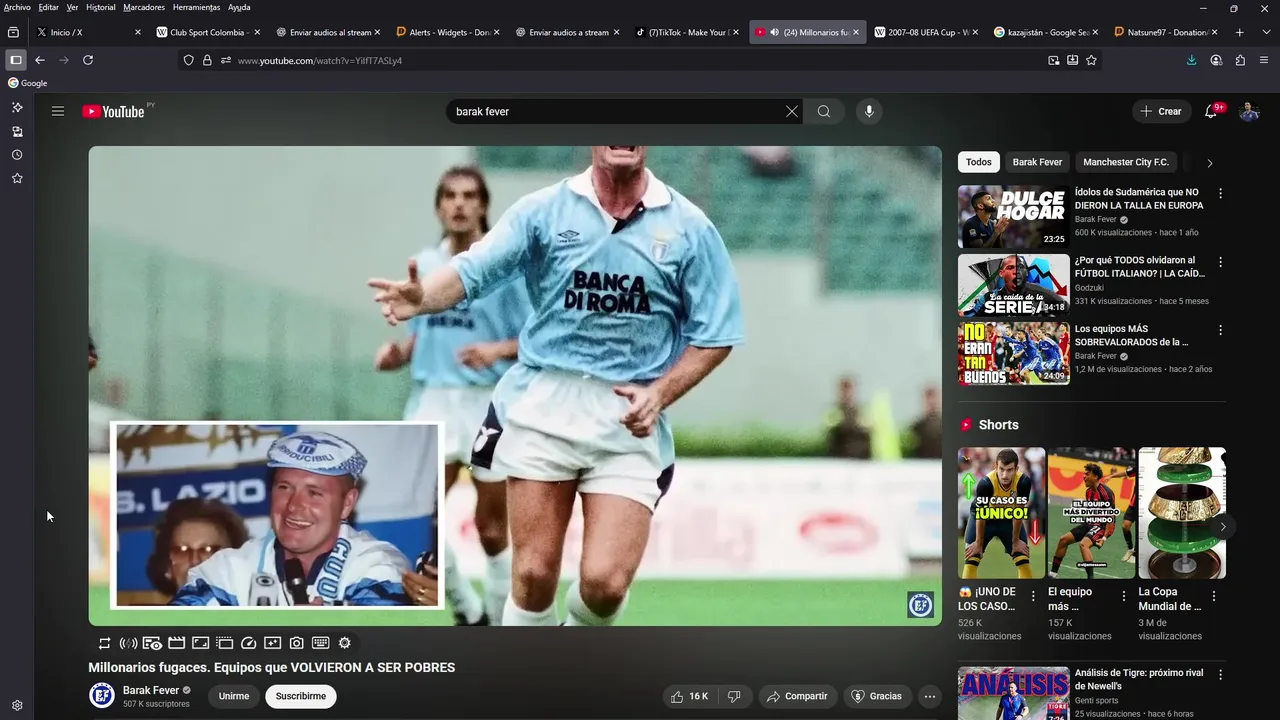Open more actions ellipsis beside Gracias

[930, 696]
